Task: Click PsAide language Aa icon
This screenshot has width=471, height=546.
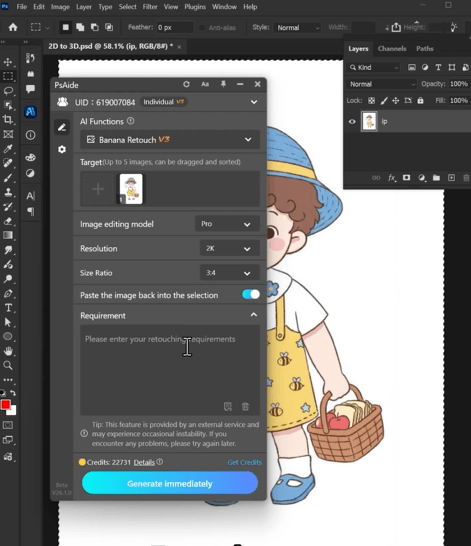Action: click(x=205, y=84)
